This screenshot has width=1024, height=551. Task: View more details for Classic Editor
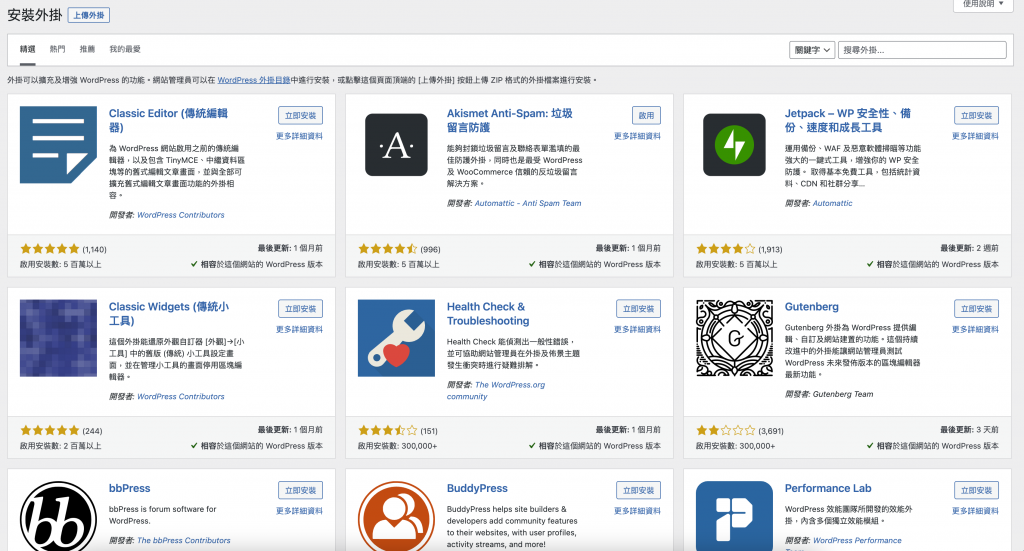tap(299, 136)
